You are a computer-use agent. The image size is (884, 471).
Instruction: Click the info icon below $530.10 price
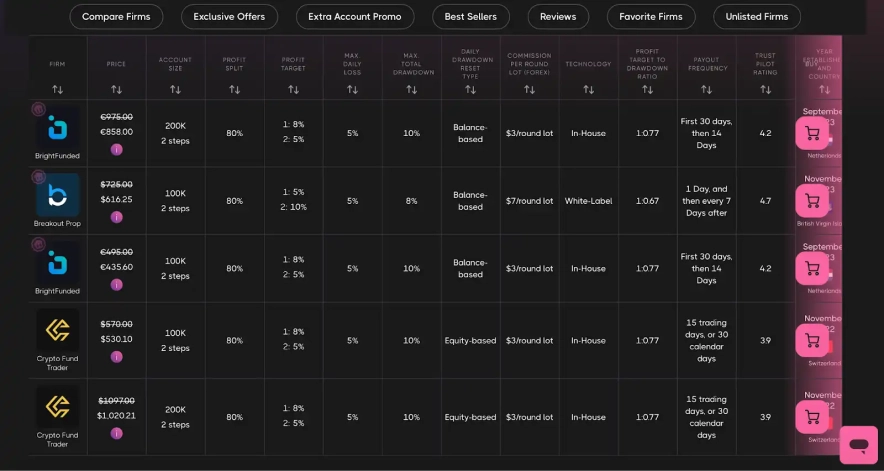pos(116,356)
